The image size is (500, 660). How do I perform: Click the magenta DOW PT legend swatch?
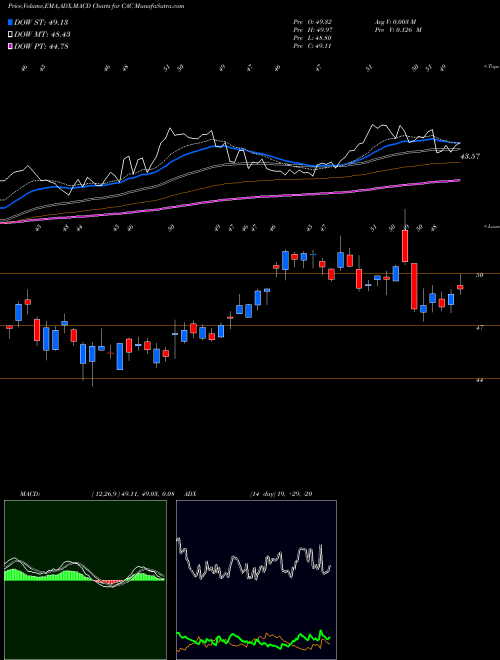pos(11,46)
